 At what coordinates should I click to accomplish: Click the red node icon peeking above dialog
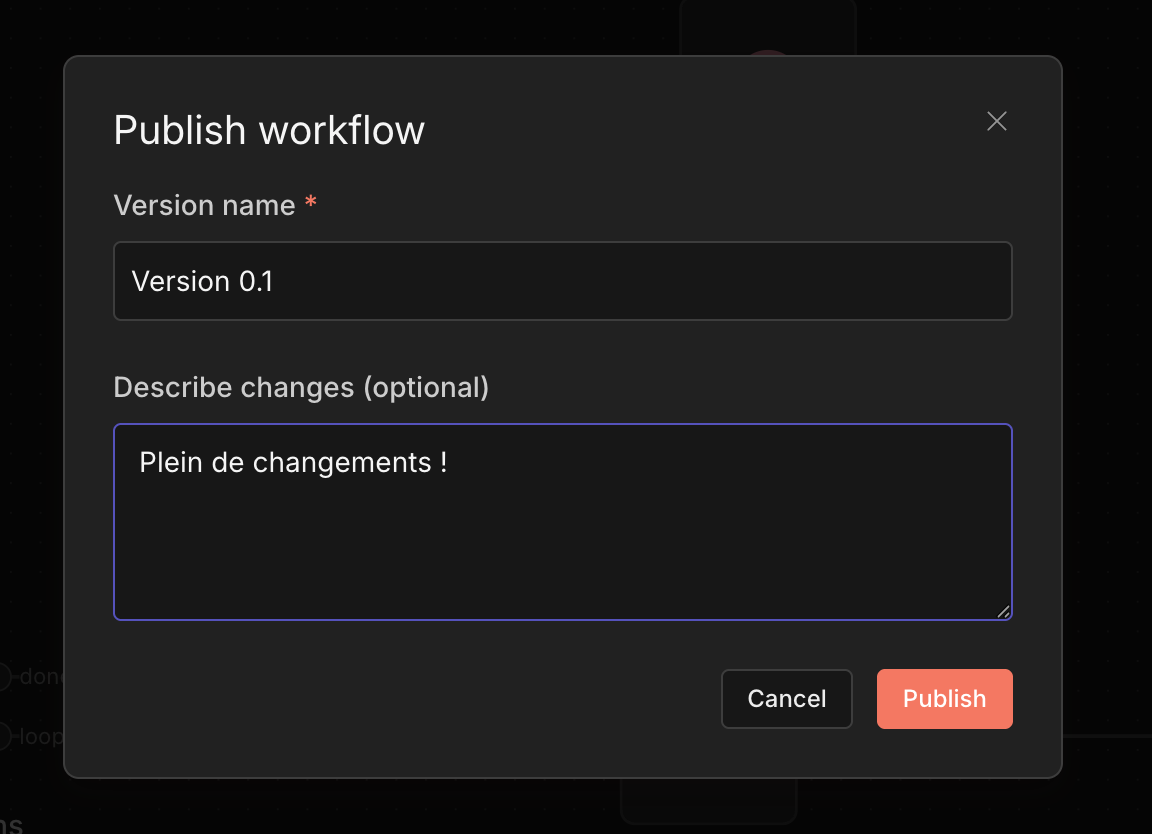coord(767,52)
